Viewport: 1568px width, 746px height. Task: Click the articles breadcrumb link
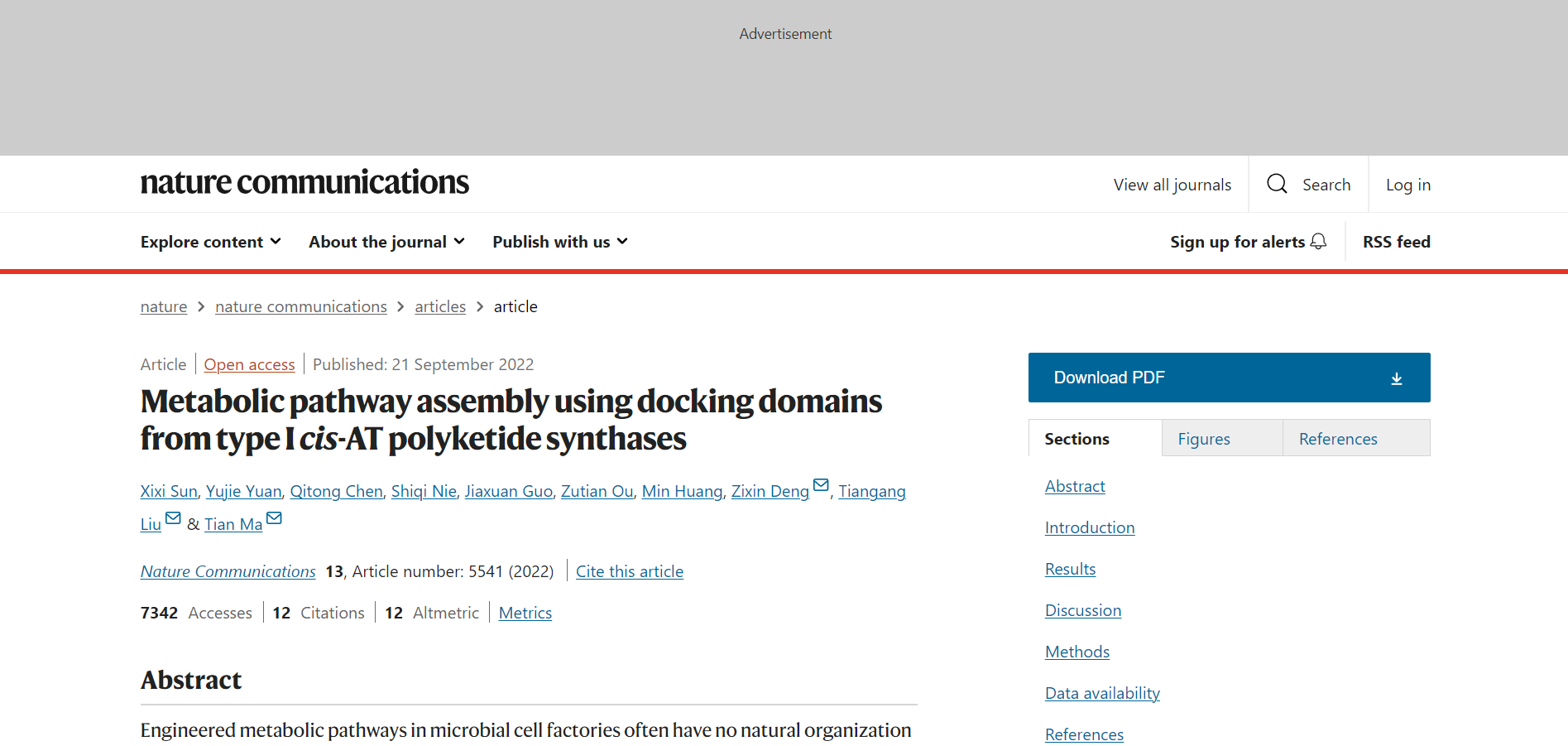(440, 306)
